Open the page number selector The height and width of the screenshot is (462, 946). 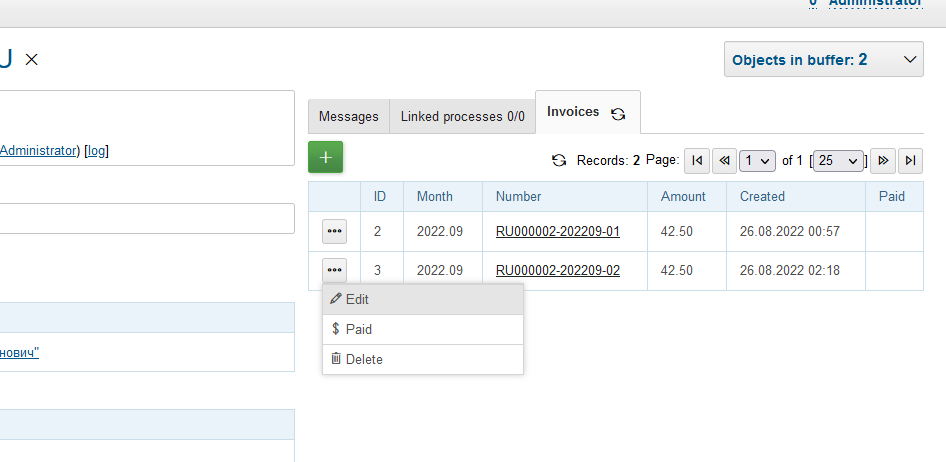(757, 160)
